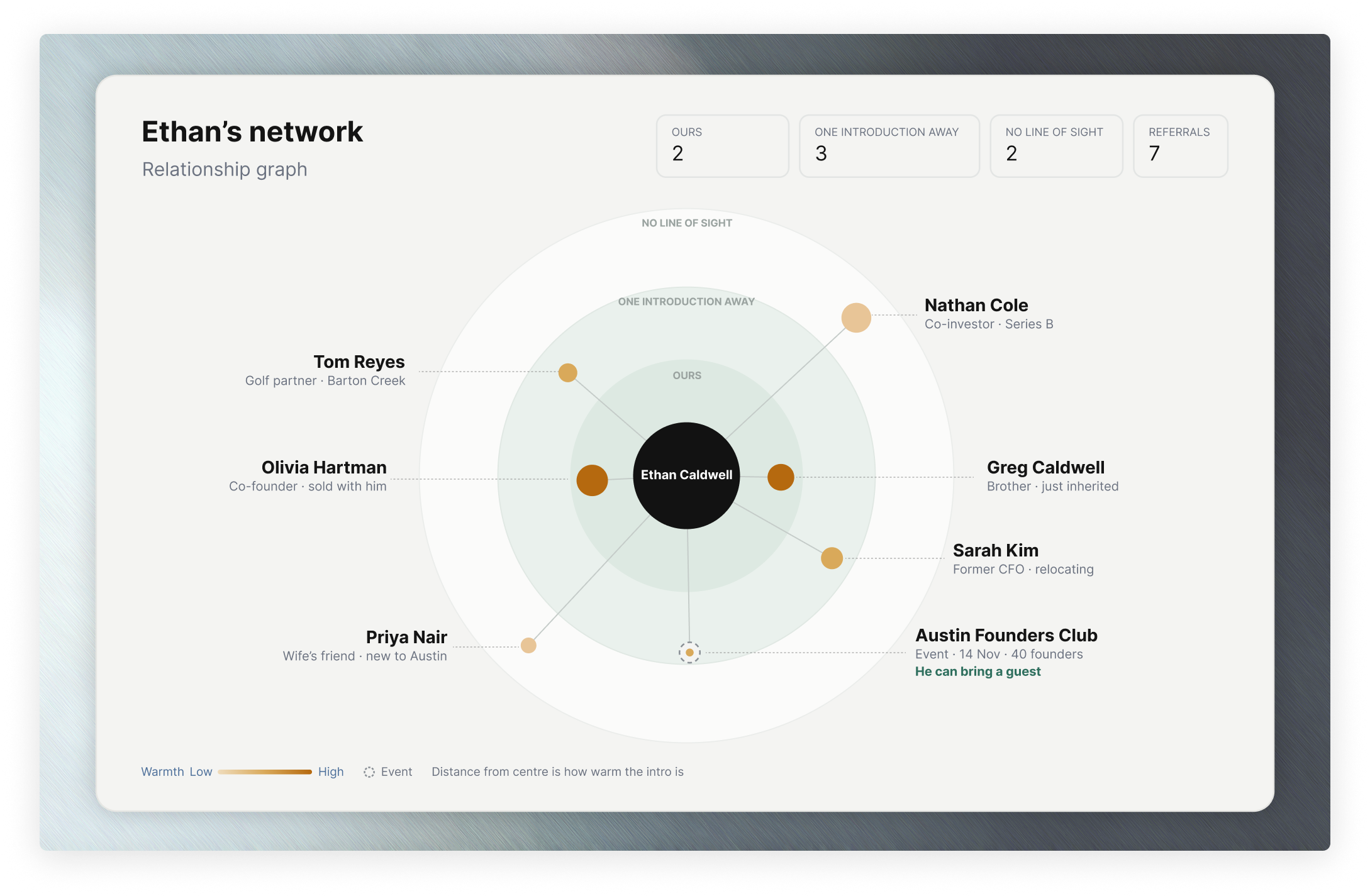
Task: Click the Greg Caldwell name label
Action: (1045, 468)
